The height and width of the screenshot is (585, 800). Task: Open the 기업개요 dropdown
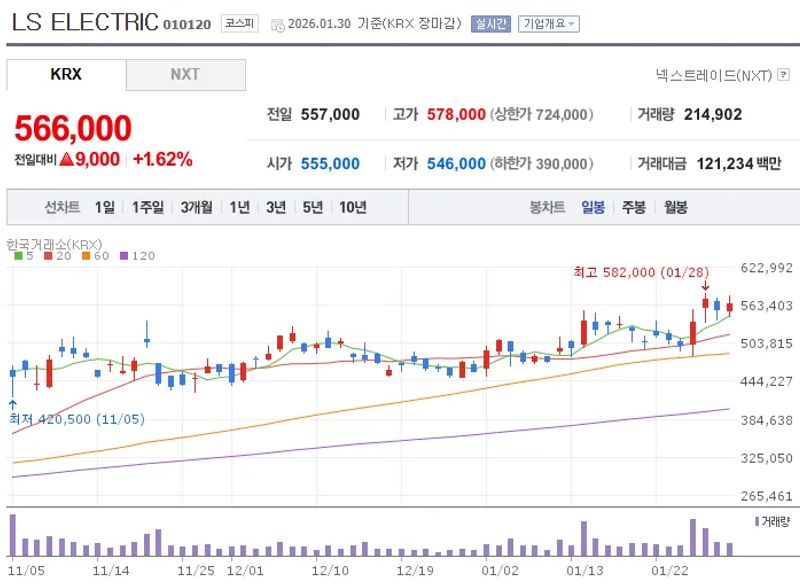click(x=548, y=24)
